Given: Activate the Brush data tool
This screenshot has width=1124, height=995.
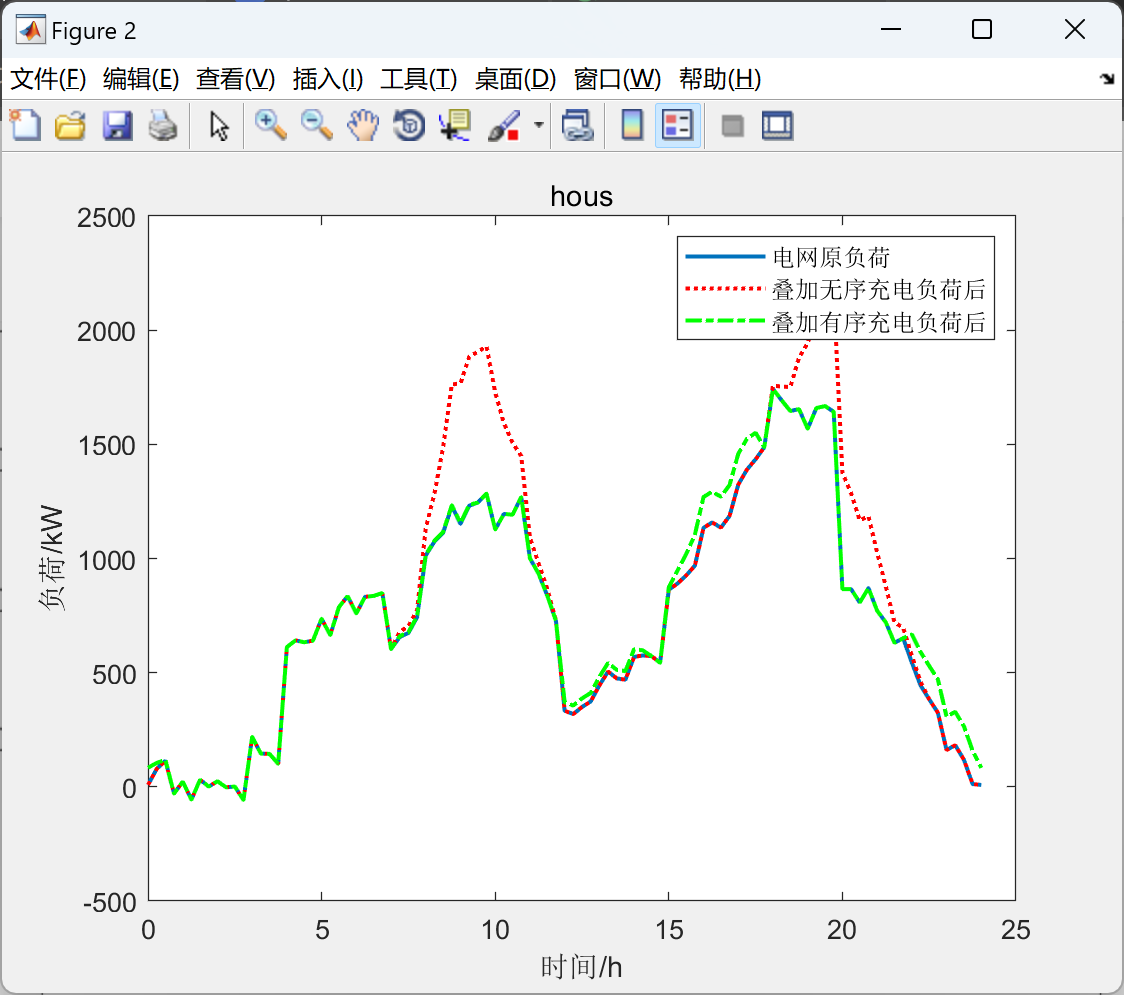Looking at the screenshot, I should point(504,125).
